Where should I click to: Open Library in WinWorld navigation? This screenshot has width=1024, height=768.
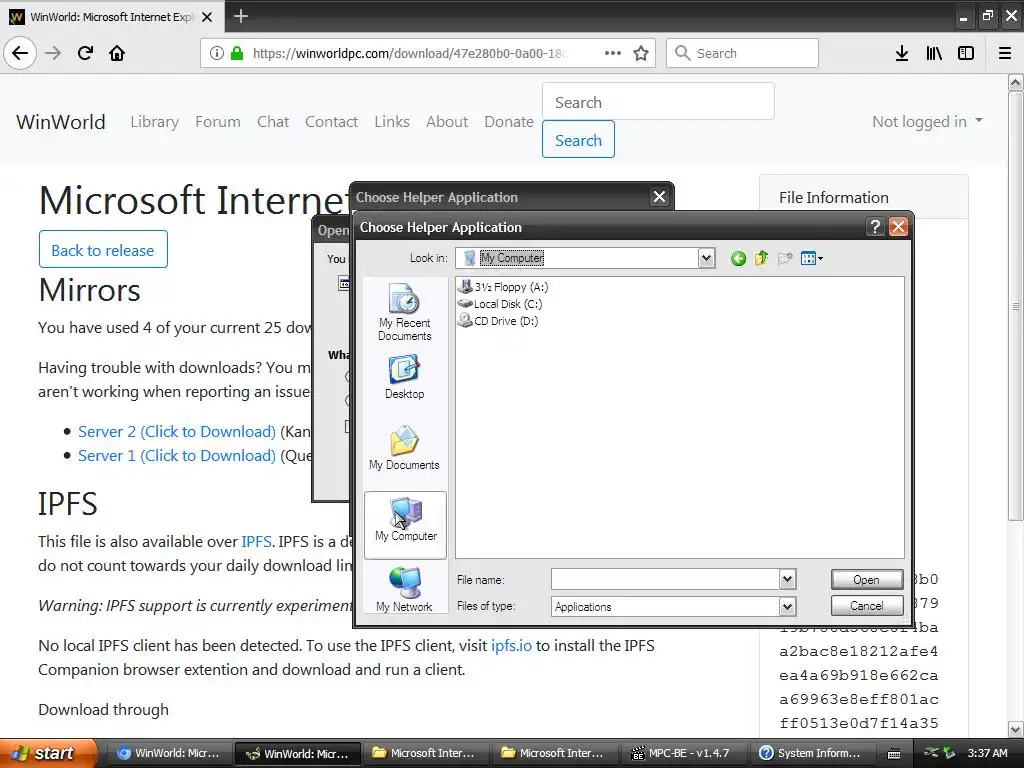tap(154, 121)
